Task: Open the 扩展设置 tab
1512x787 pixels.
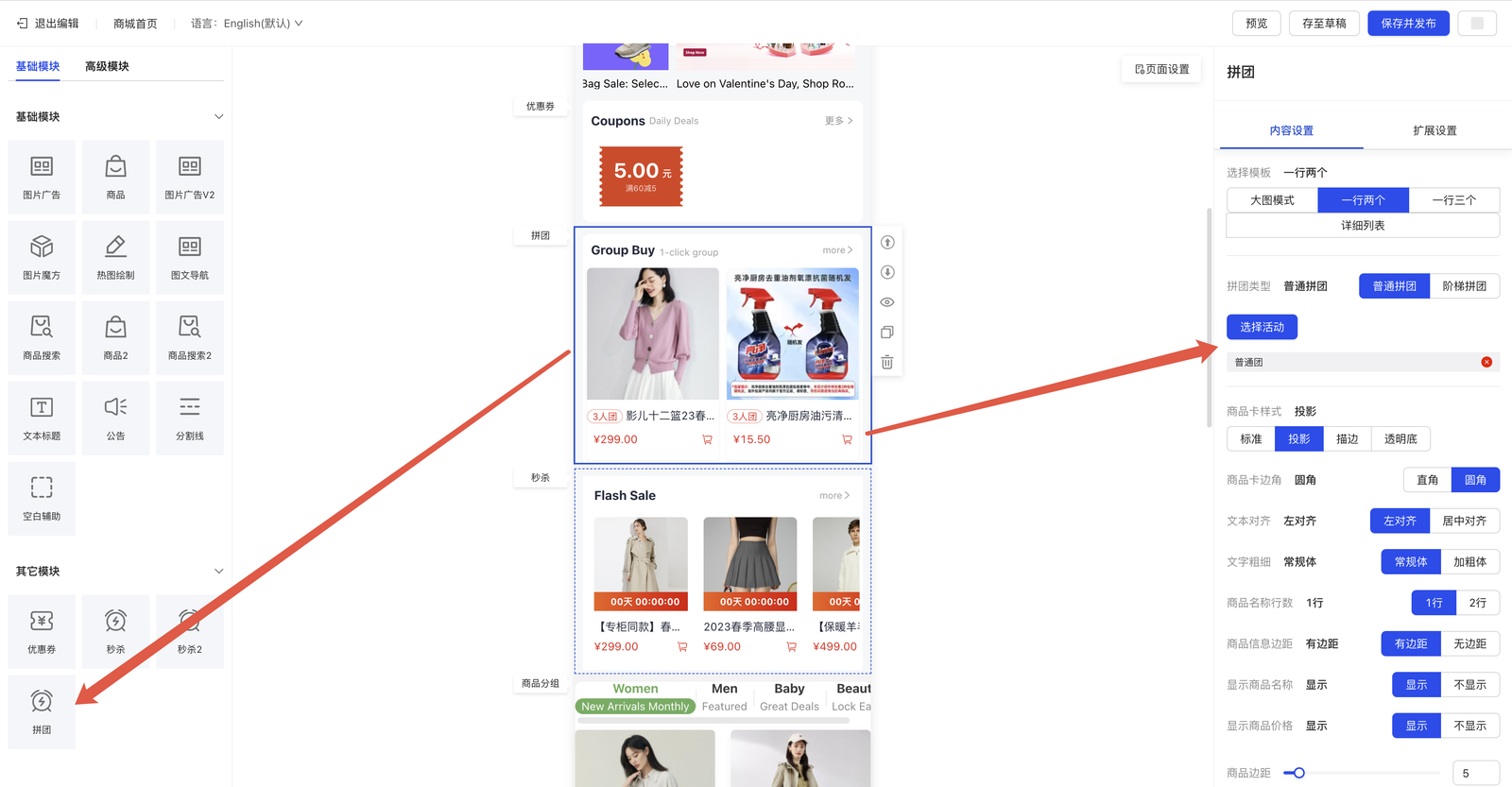Action: (x=1435, y=130)
